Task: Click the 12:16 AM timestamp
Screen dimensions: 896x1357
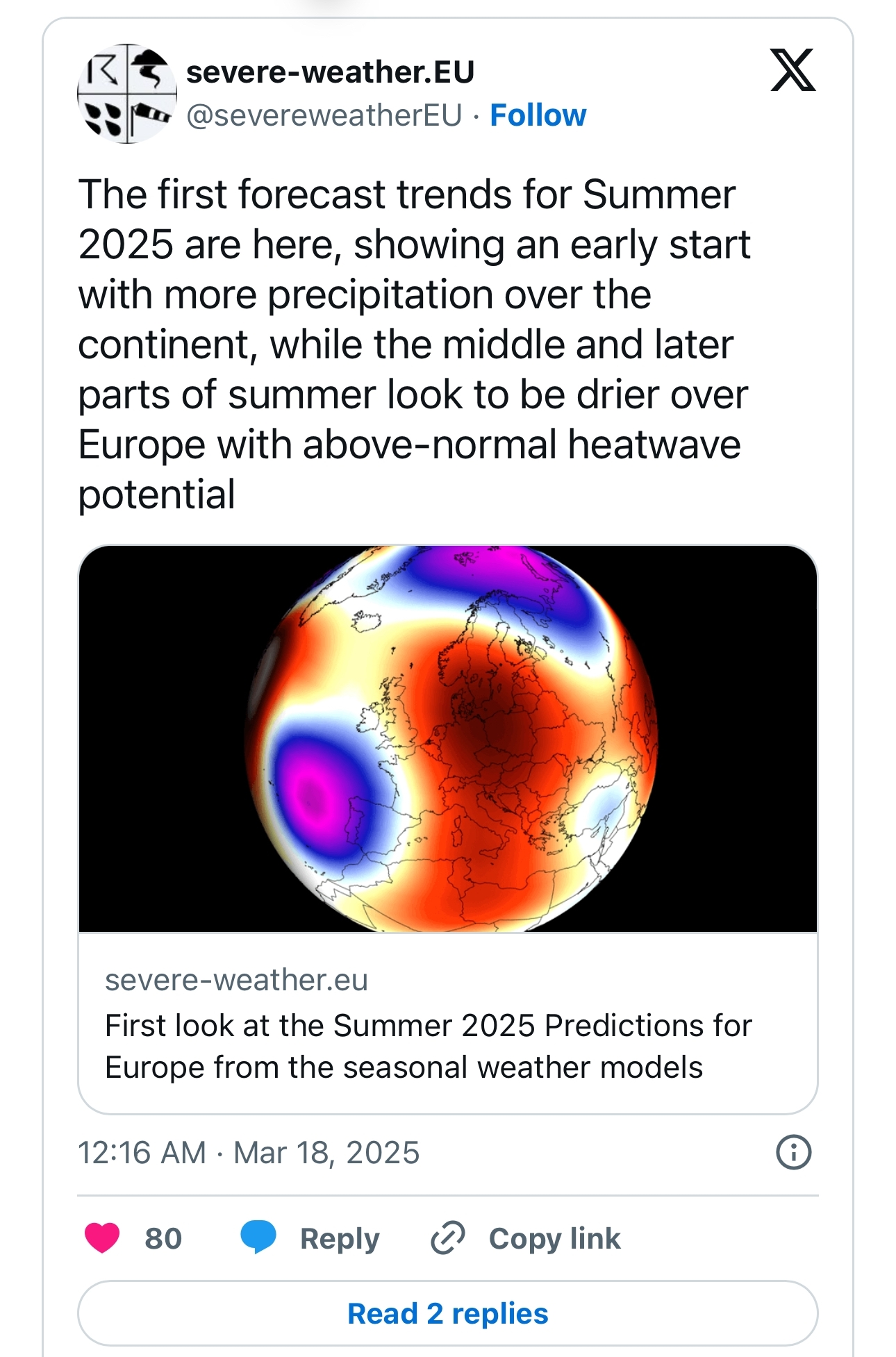Action: 142,1153
